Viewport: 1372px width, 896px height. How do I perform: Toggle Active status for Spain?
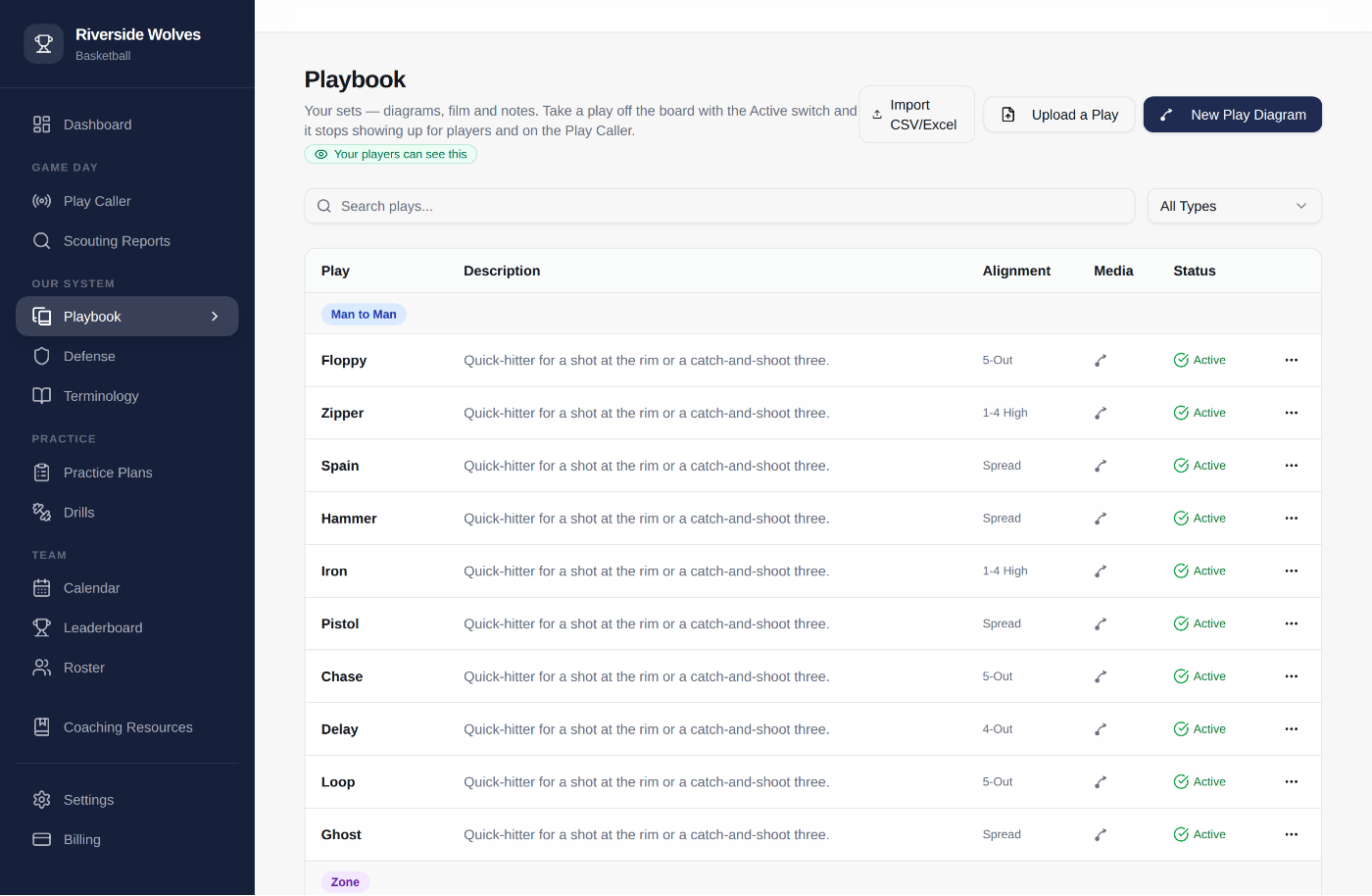(1200, 466)
